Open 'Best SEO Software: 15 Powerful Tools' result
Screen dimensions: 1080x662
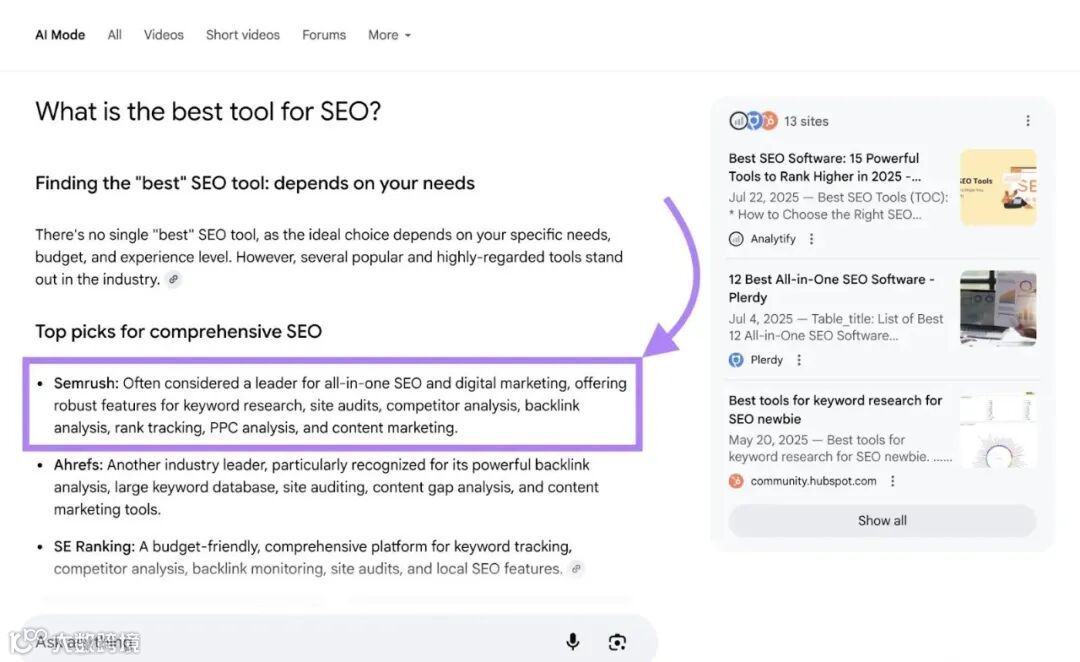pyautogui.click(x=824, y=167)
